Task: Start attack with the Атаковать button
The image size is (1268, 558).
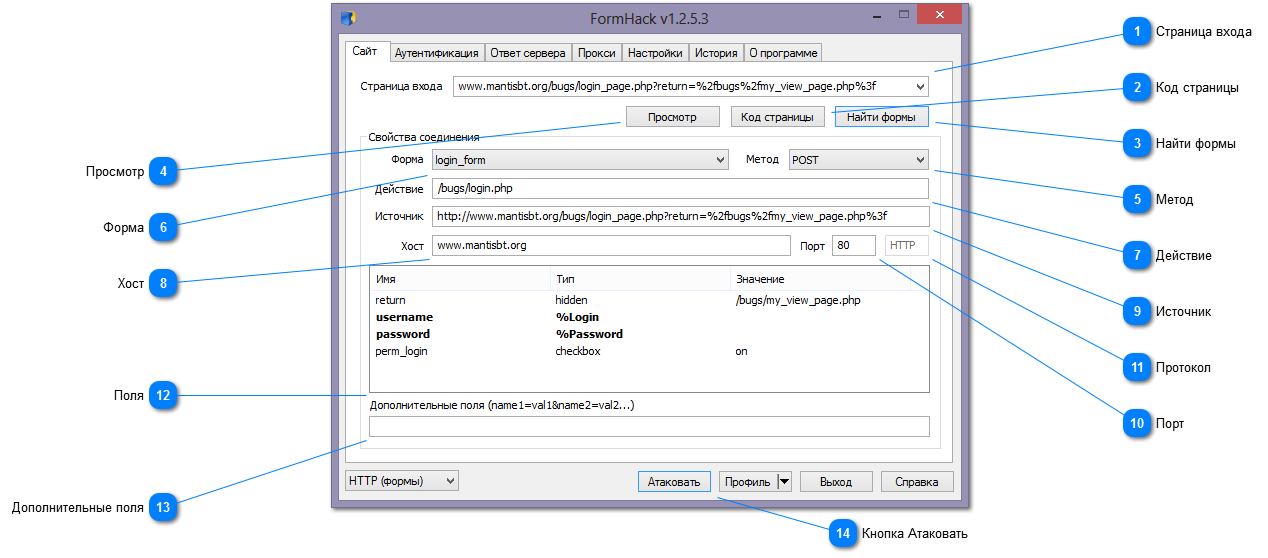Action: coord(674,481)
